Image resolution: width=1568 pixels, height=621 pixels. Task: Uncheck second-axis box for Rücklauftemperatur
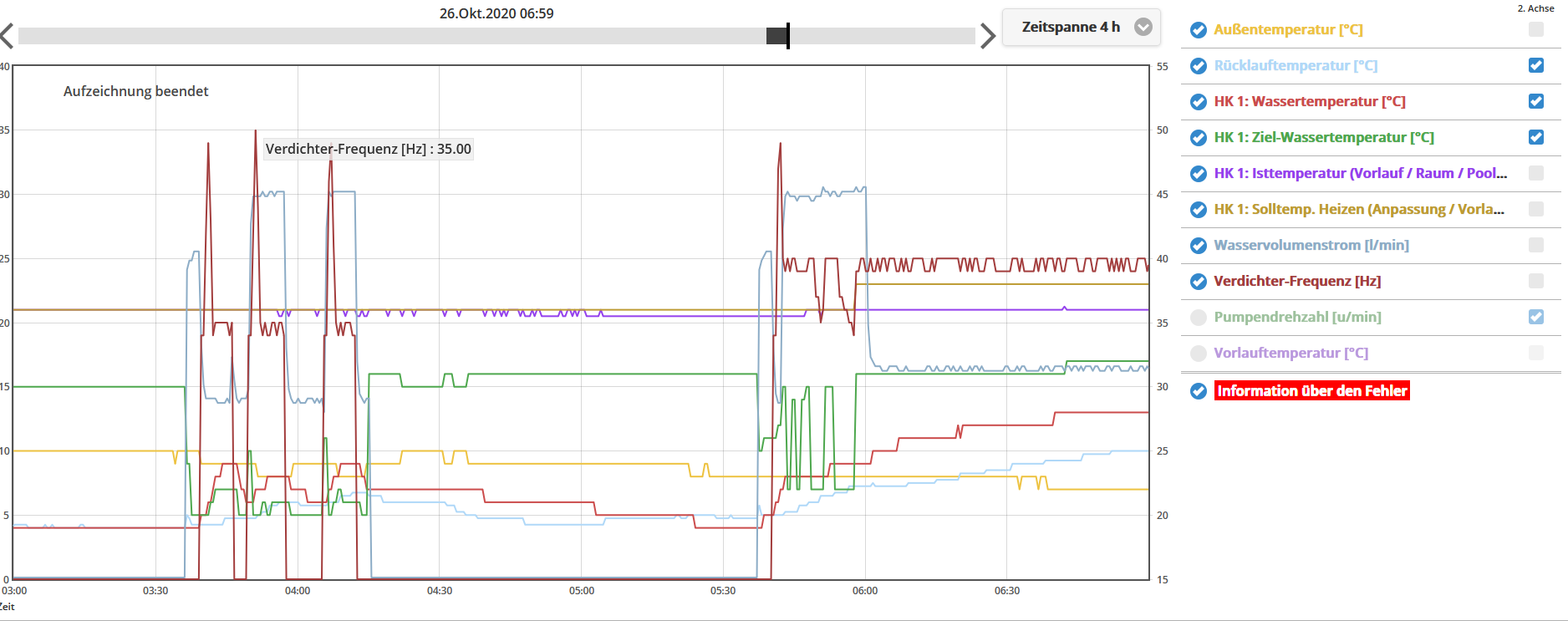1535,65
